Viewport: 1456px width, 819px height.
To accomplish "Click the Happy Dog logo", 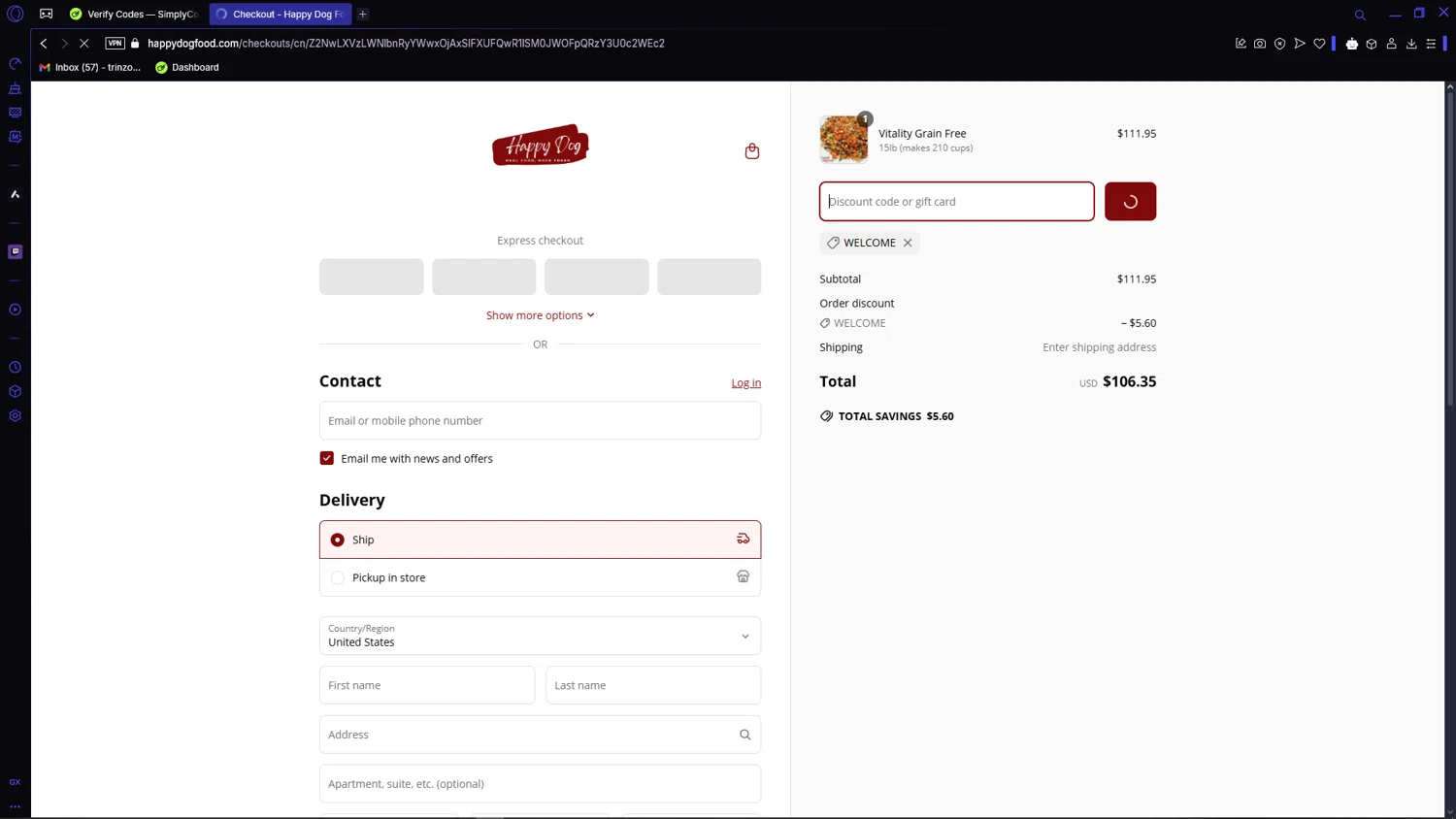I will (541, 146).
